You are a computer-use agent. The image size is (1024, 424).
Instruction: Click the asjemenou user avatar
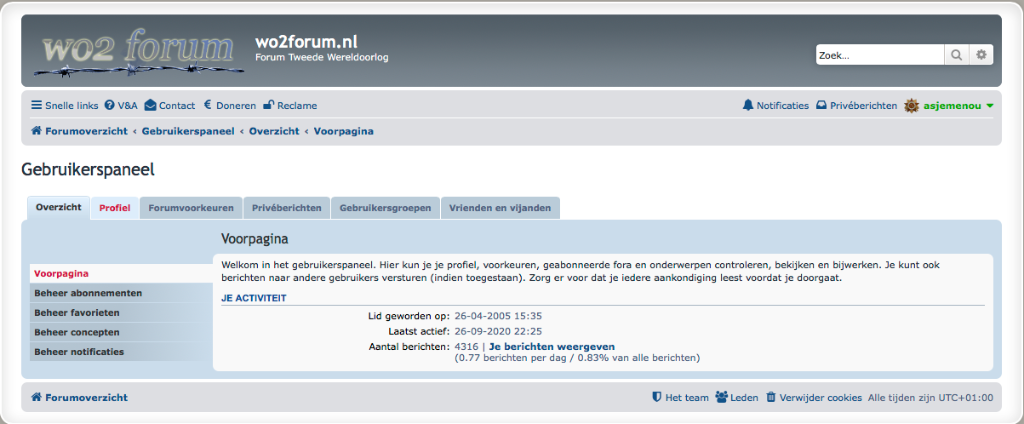coord(911,105)
